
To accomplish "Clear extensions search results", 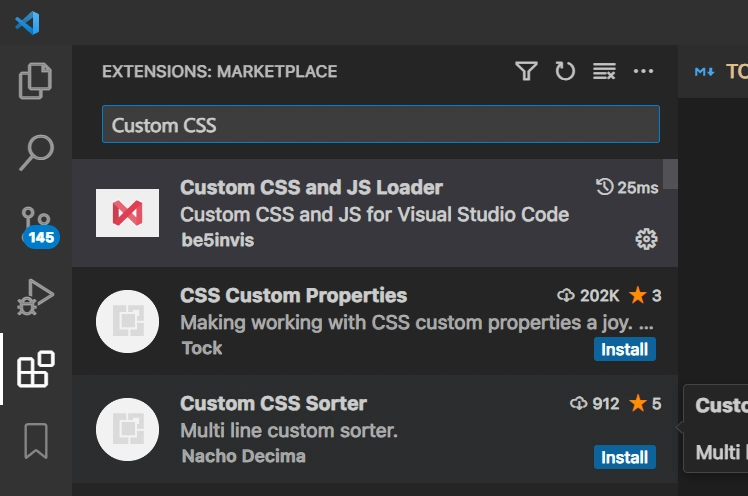I will (604, 71).
